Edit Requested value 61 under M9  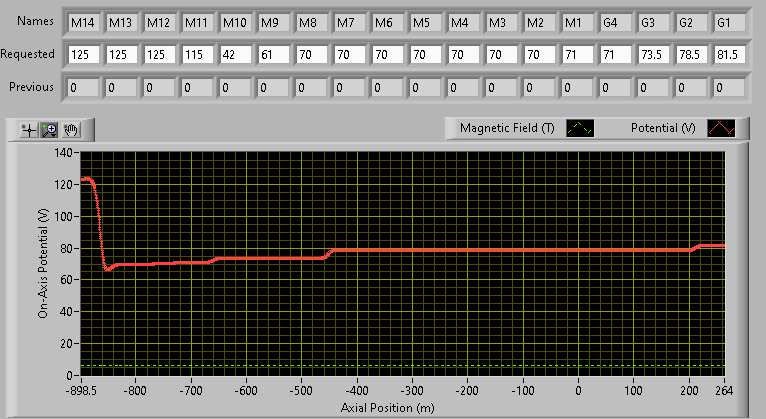(x=274, y=55)
